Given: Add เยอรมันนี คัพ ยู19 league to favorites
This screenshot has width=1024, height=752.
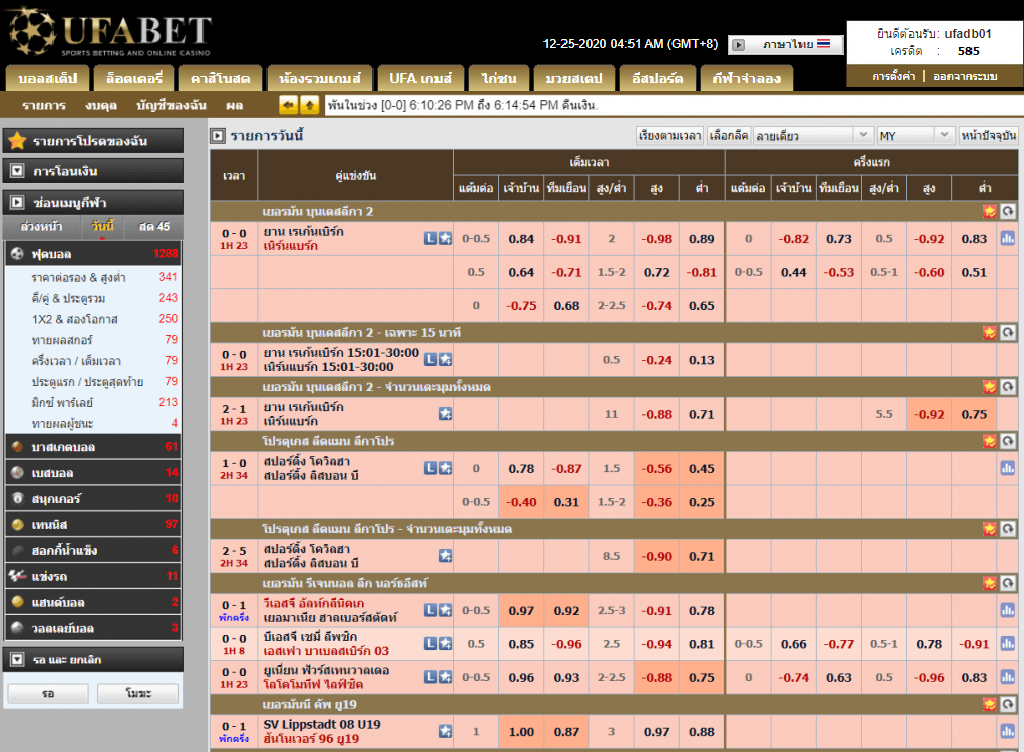Looking at the screenshot, I should pos(989,704).
